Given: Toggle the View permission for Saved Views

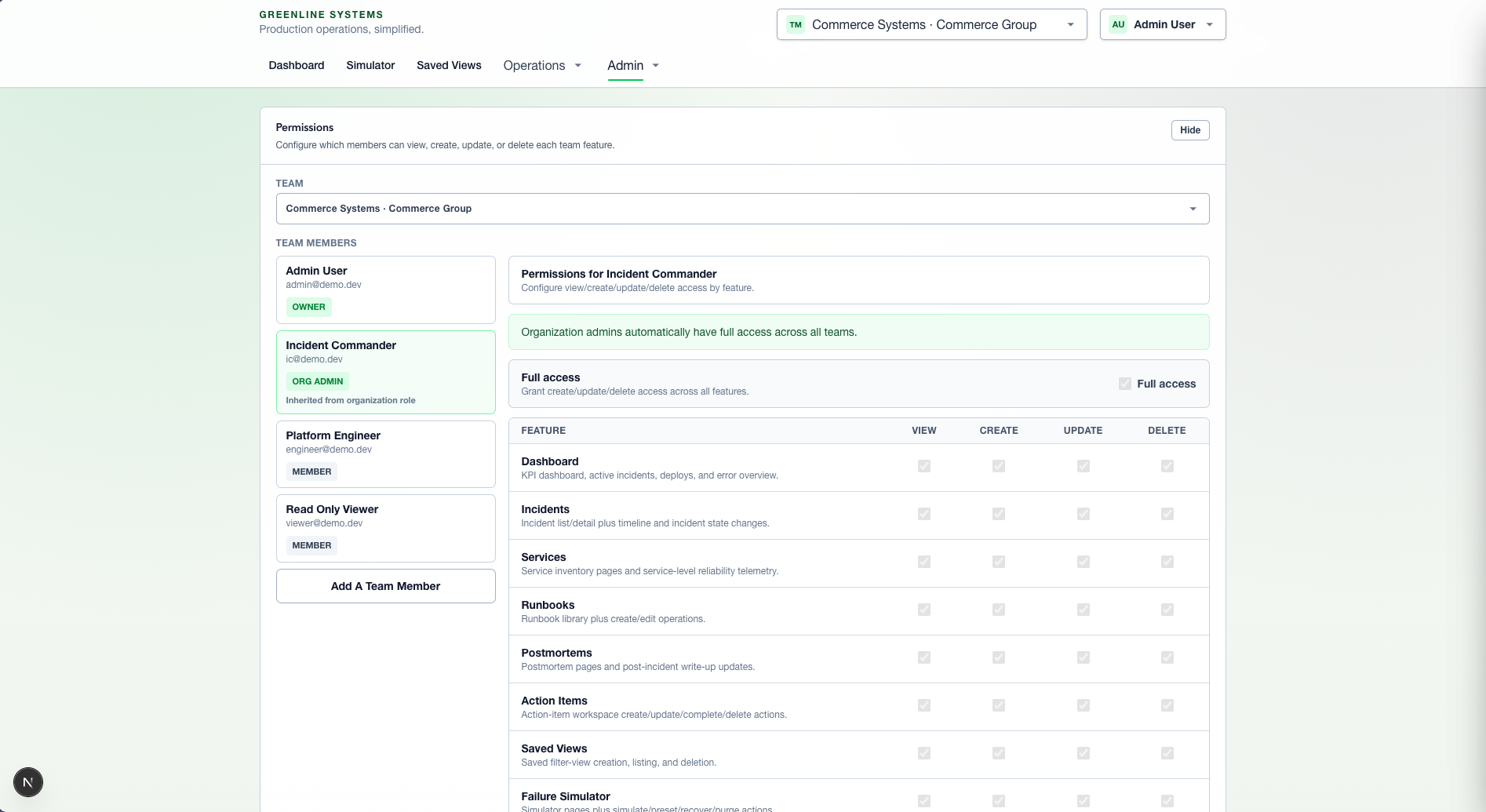Looking at the screenshot, I should (923, 753).
